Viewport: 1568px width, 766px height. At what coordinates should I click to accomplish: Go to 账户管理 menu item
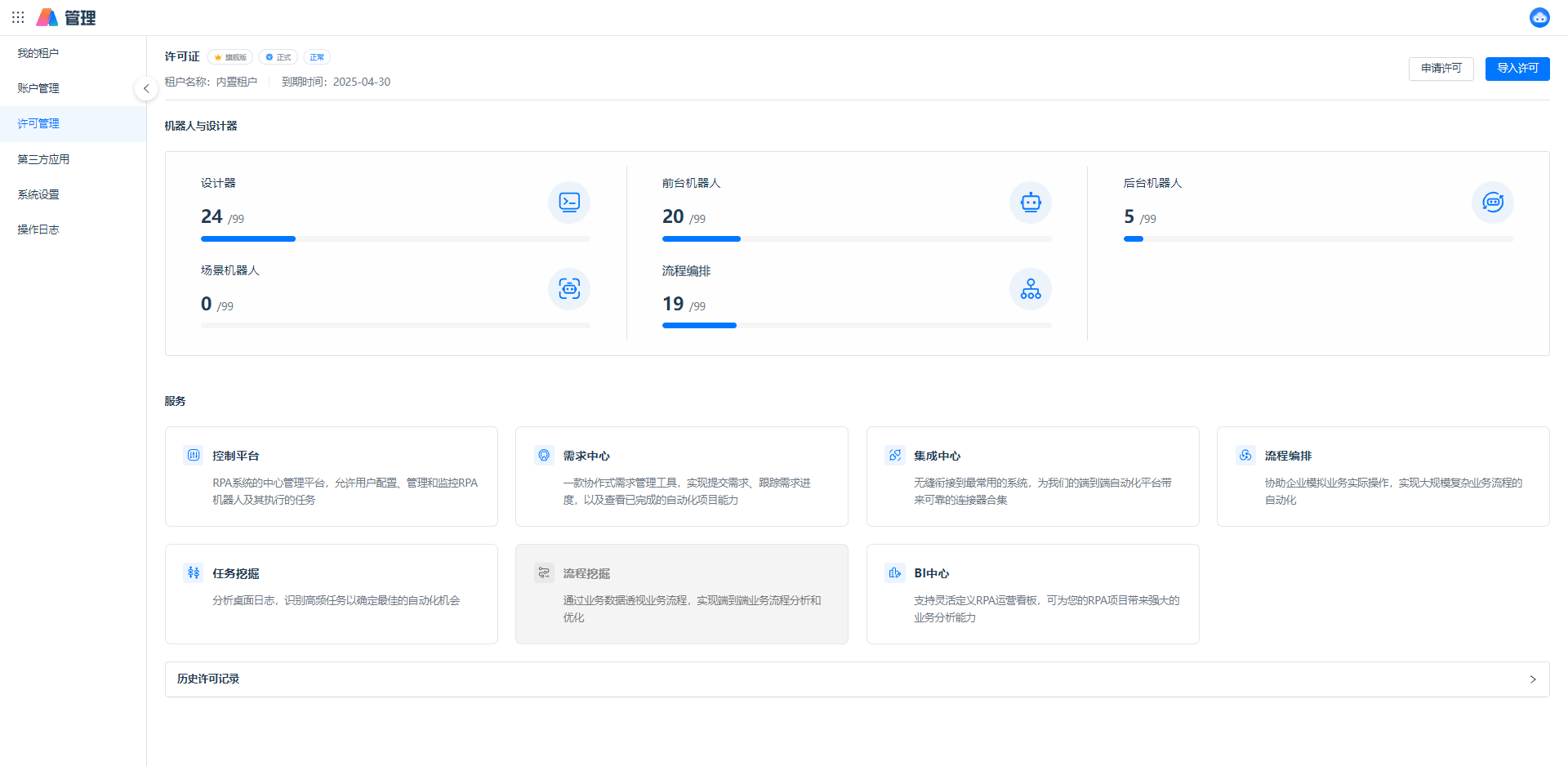pos(38,88)
